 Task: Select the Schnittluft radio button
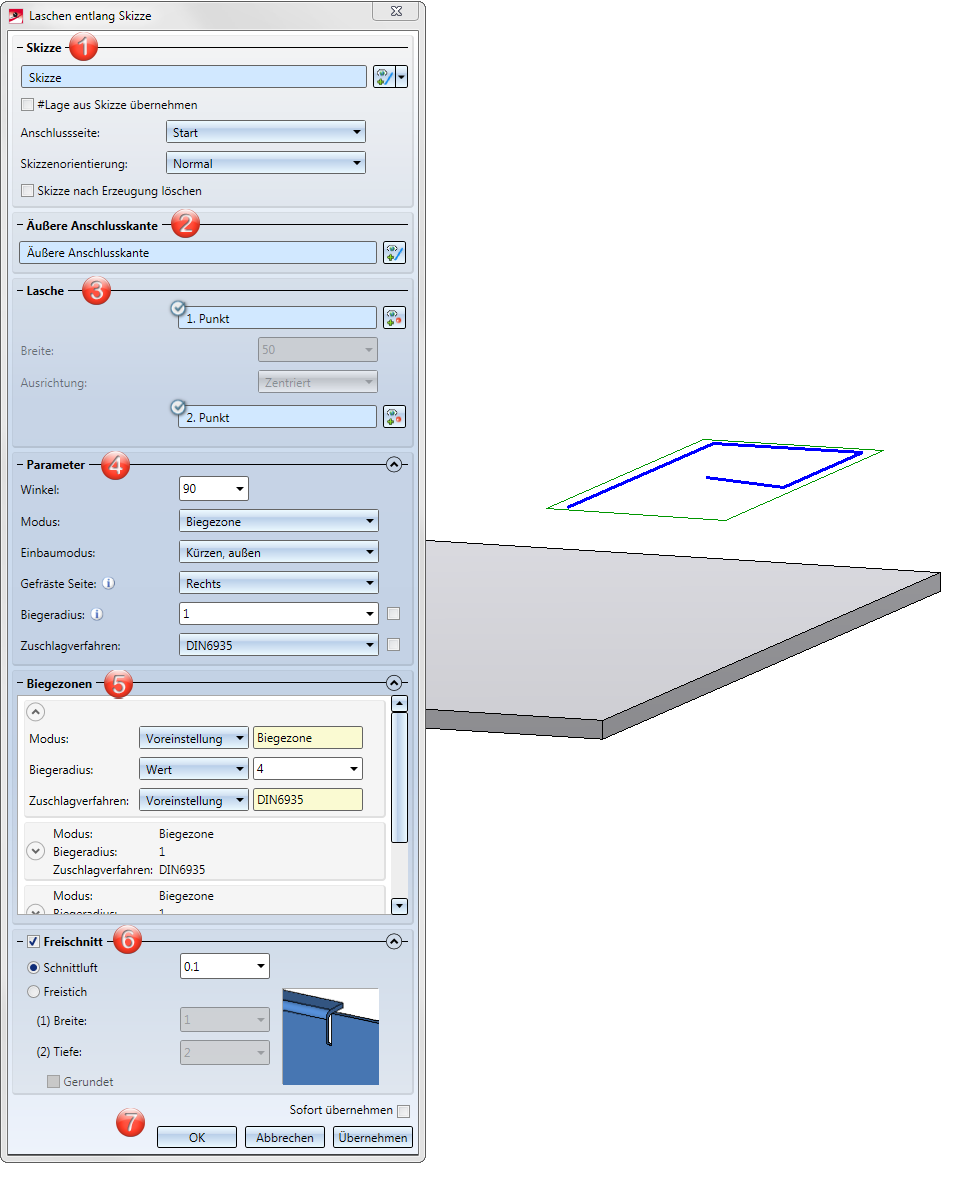click(x=33, y=968)
